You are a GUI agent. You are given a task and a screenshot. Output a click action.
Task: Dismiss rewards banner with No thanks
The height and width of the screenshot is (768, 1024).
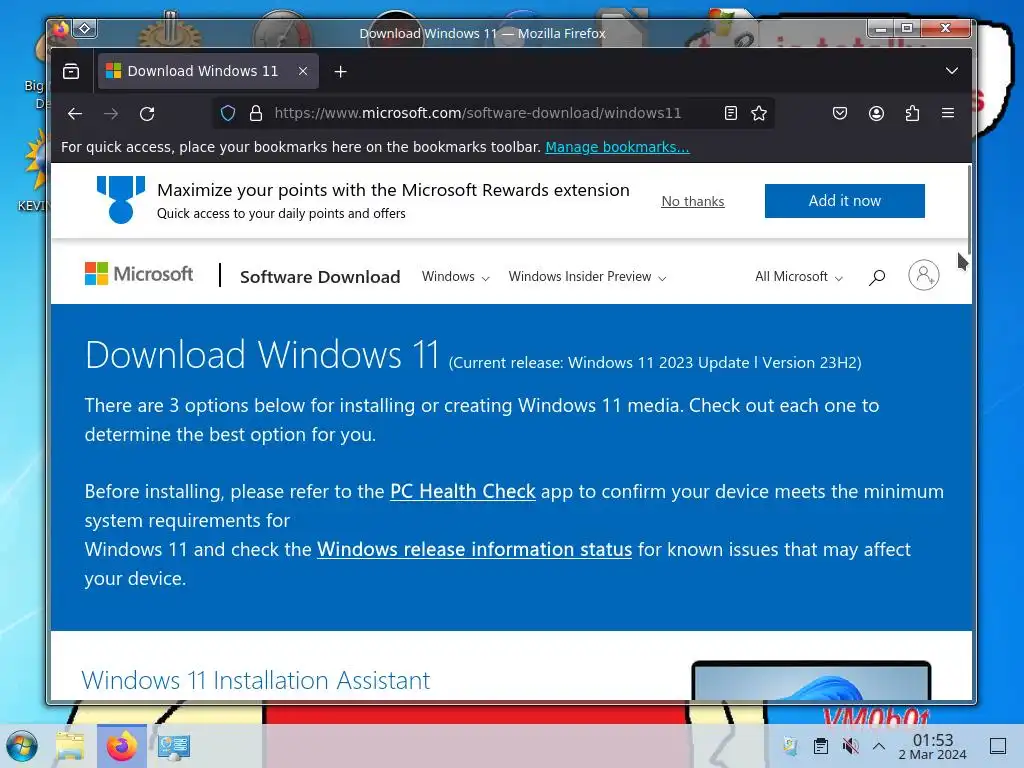(693, 201)
